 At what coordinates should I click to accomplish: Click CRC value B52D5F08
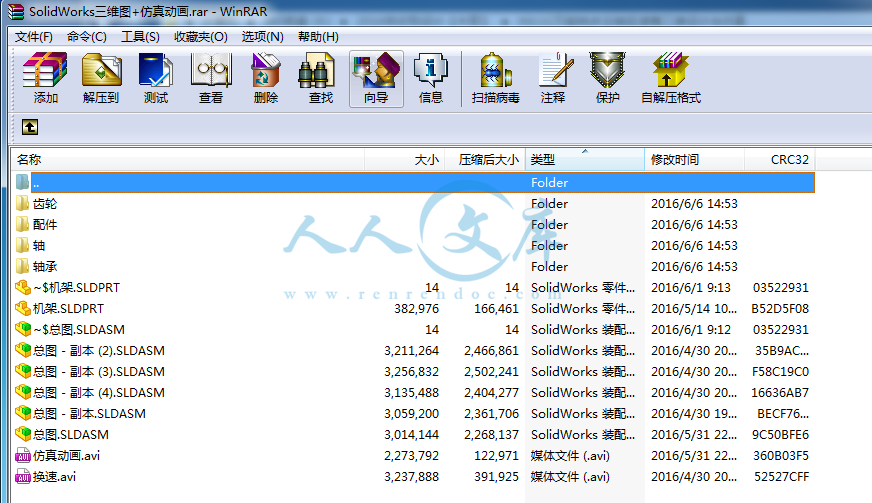[780, 309]
